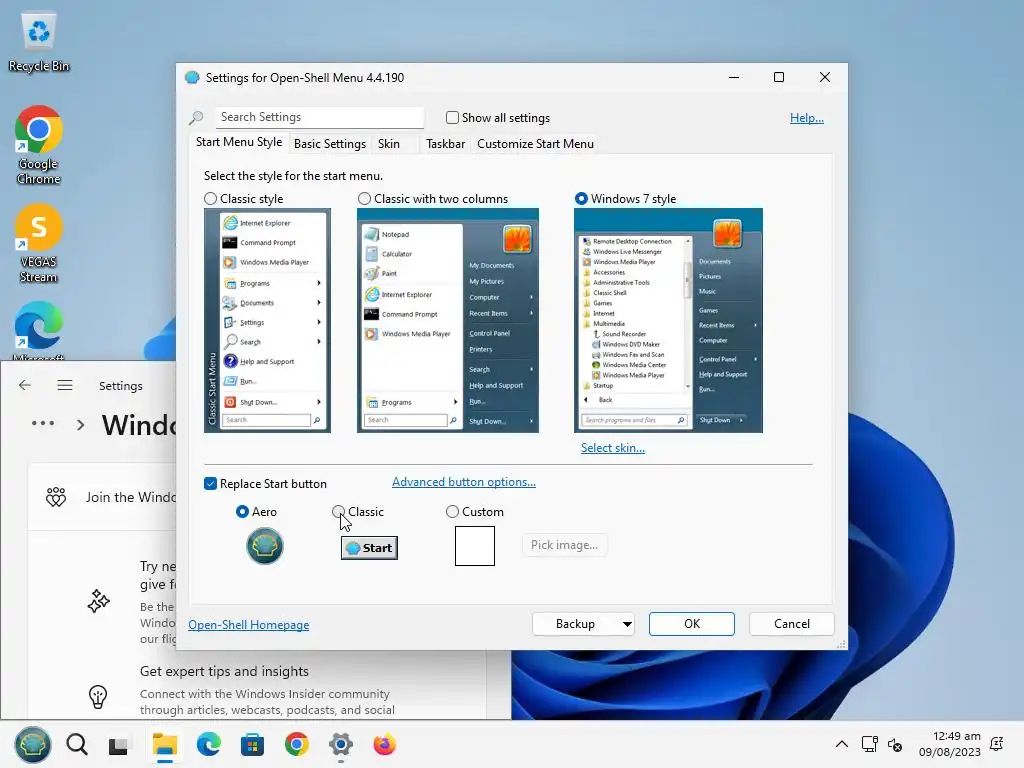Click breadcrumb ellipsis in Settings window
This screenshot has height=768, width=1024.
(x=43, y=423)
